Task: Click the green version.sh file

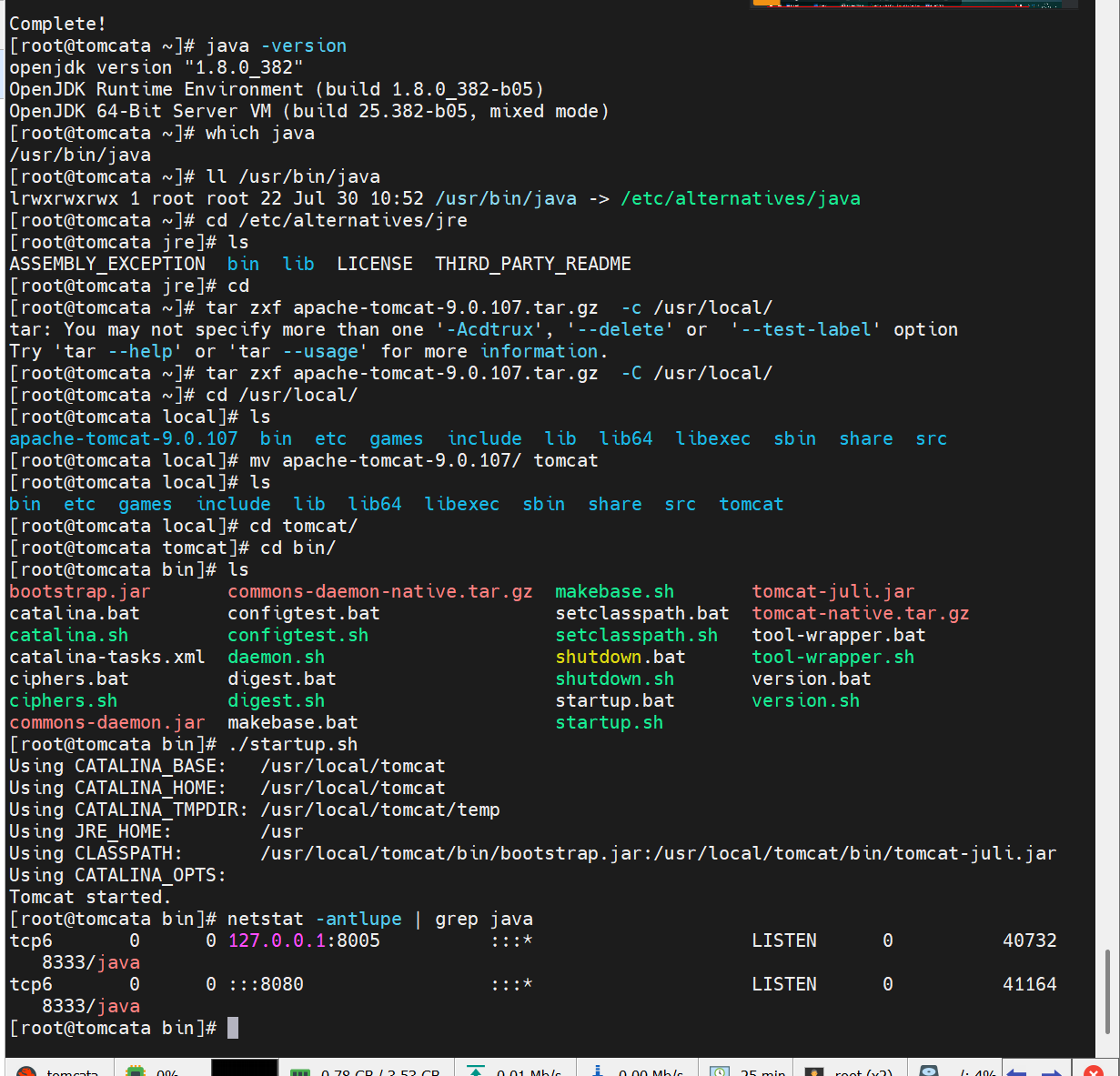Action: (x=806, y=700)
